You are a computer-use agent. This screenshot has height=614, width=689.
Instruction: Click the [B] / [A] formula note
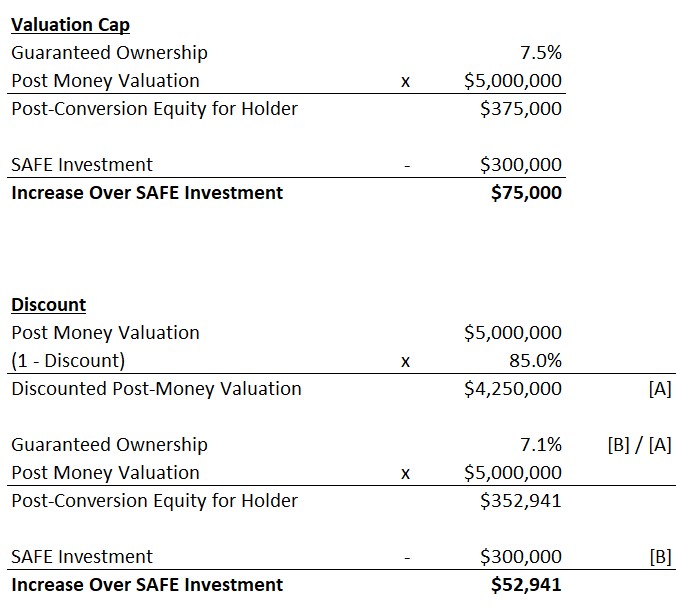[639, 445]
